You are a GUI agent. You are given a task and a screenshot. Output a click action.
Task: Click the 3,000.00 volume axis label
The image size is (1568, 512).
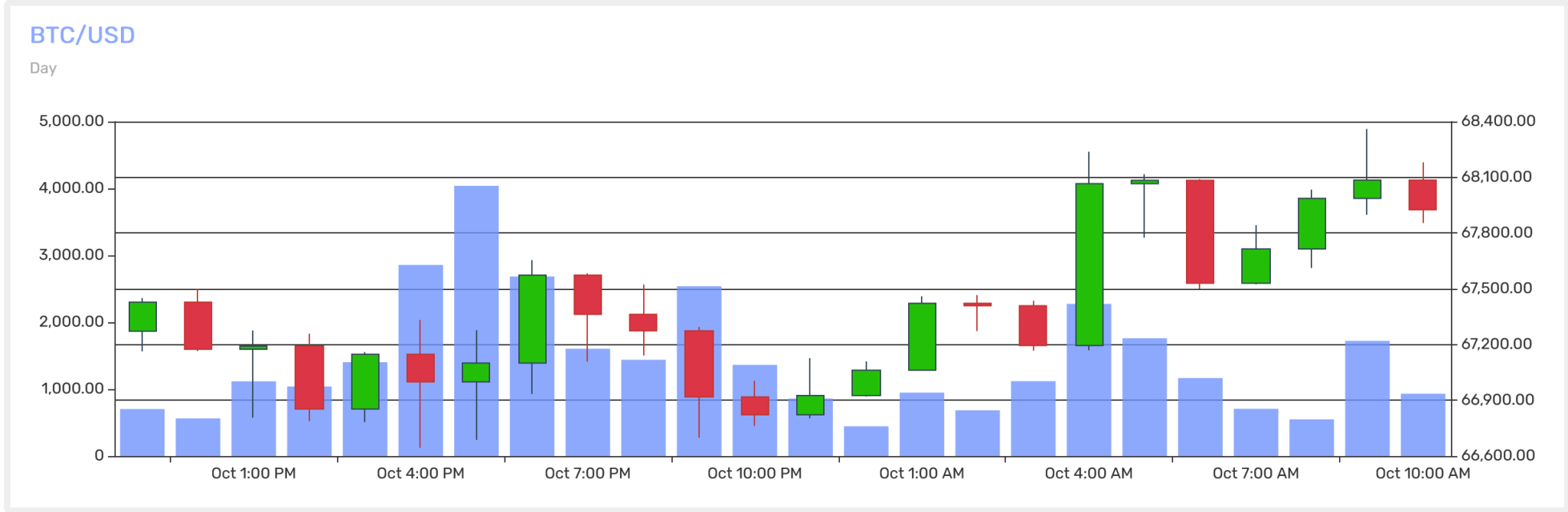pyautogui.click(x=71, y=255)
